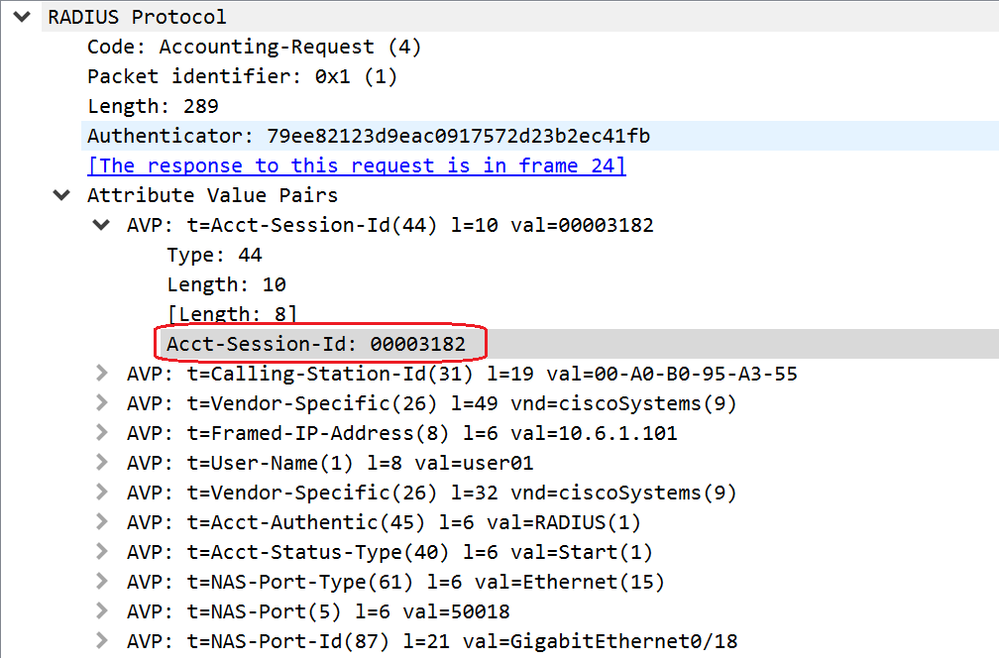
Task: Select the Code: Accounting-Request (4) line
Action: tap(254, 47)
